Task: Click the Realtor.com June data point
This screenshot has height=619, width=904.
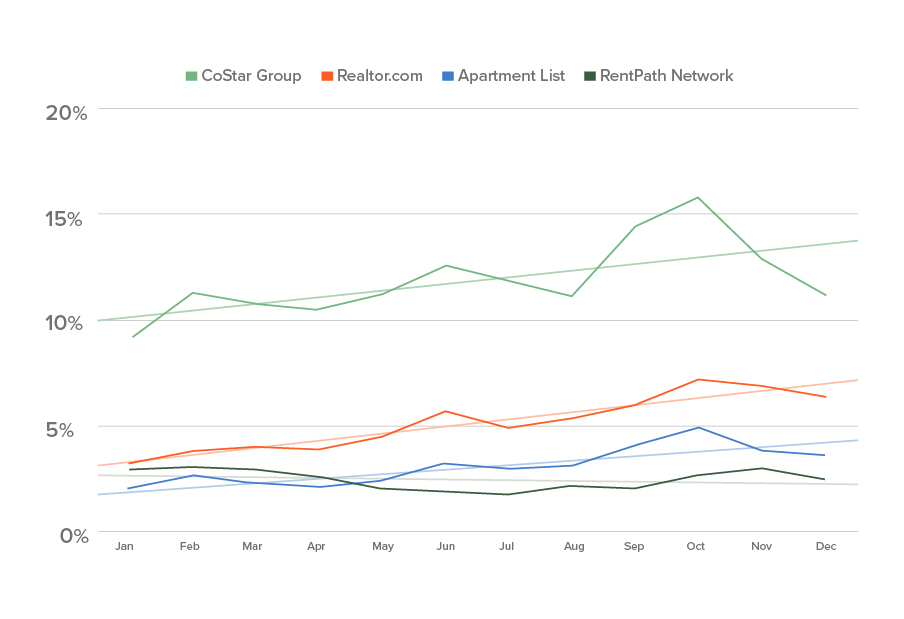Action: pos(445,411)
